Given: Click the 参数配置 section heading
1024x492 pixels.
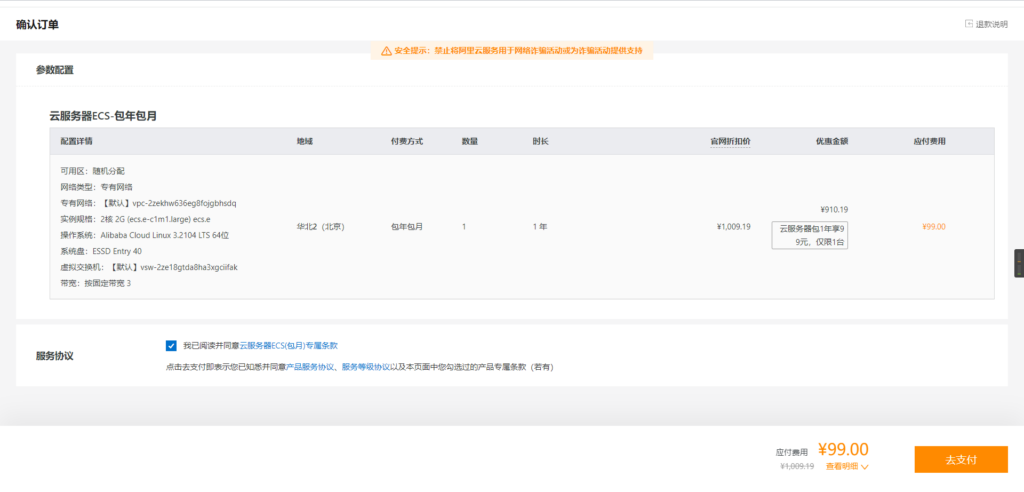Looking at the screenshot, I should [x=55, y=70].
